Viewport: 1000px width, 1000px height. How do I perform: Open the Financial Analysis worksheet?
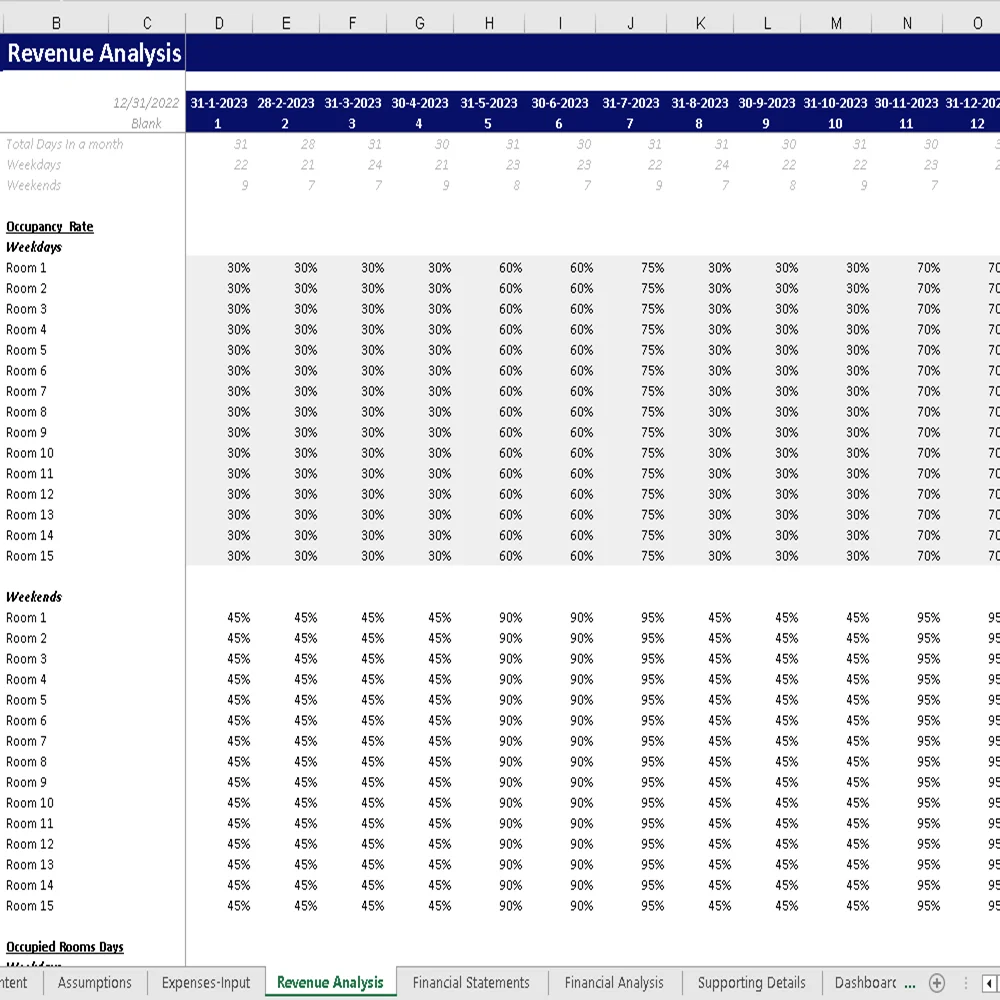click(x=614, y=983)
